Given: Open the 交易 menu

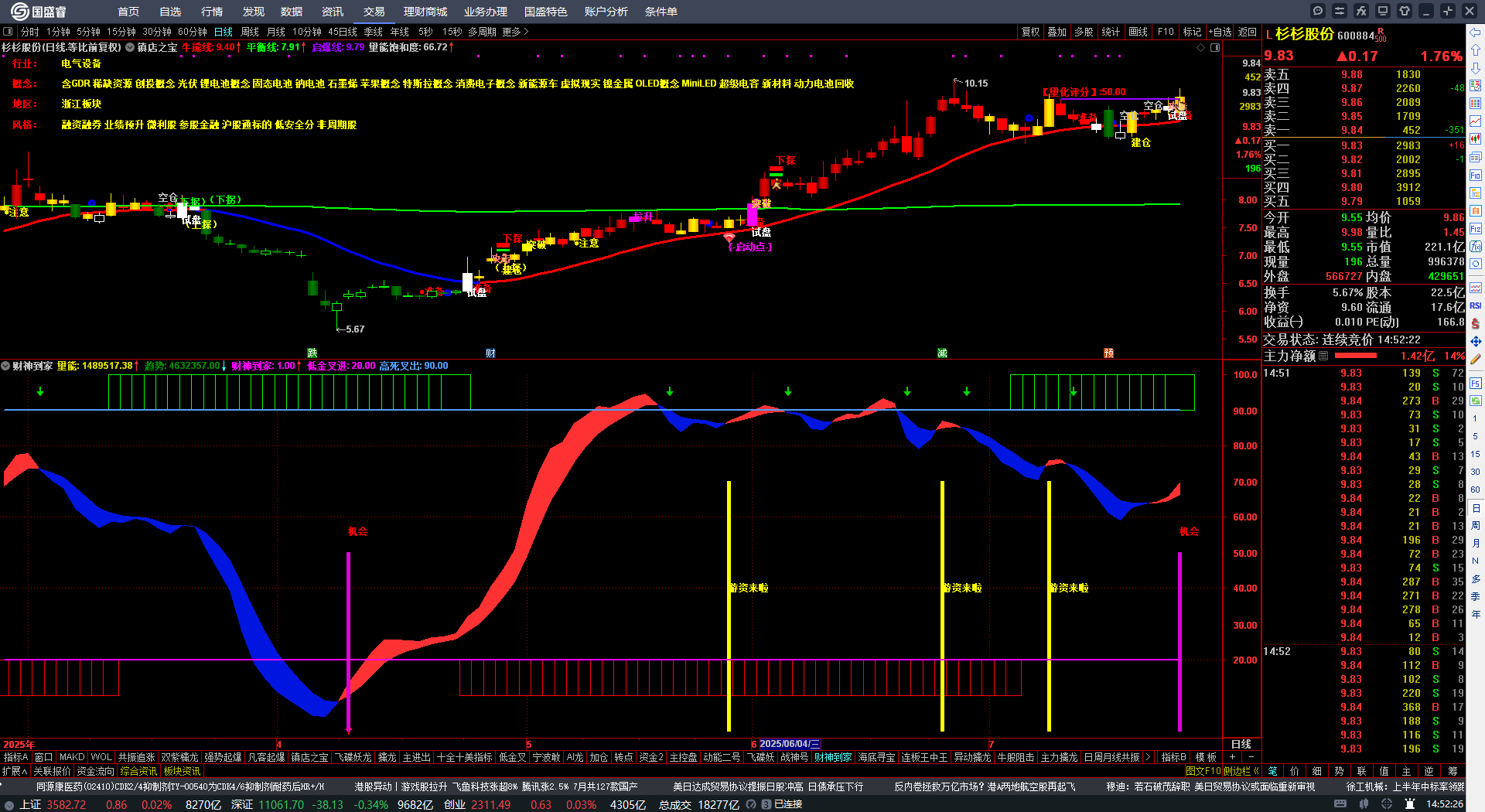Looking at the screenshot, I should [x=374, y=12].
